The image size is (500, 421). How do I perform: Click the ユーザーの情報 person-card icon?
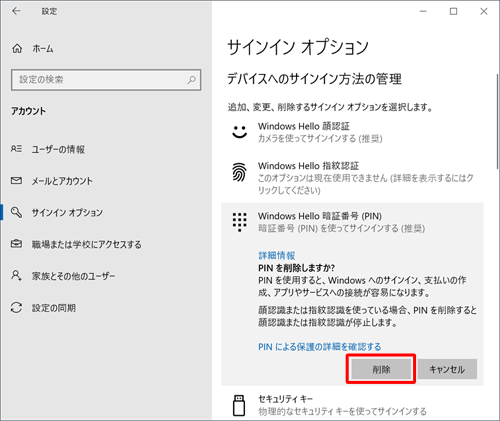[16, 149]
